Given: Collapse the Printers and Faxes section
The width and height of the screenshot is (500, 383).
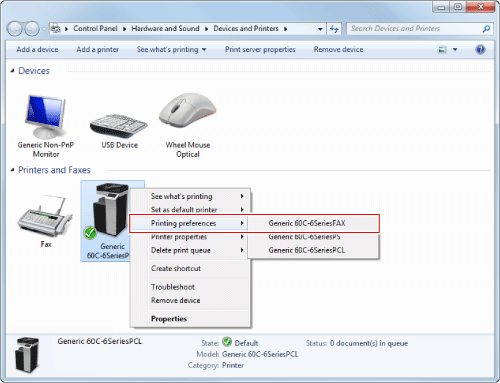Looking at the screenshot, I should tap(12, 170).
